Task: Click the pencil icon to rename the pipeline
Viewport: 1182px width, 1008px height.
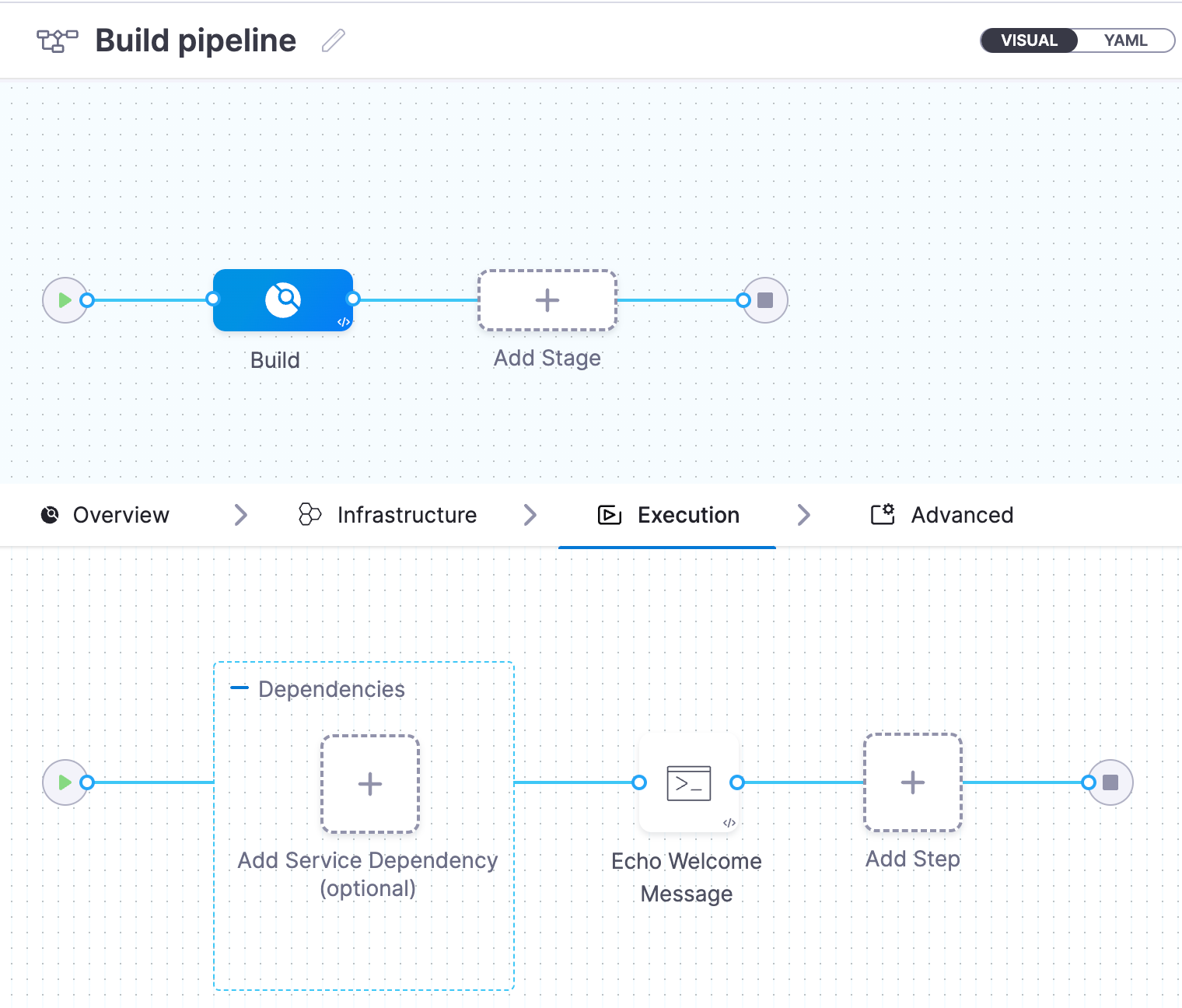Action: click(x=333, y=40)
